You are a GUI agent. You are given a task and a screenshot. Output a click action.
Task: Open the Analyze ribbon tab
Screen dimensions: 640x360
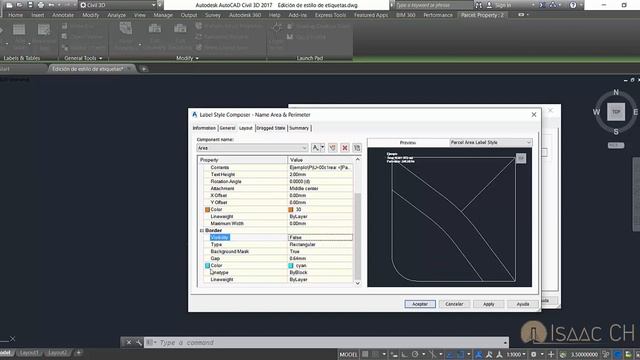116,15
